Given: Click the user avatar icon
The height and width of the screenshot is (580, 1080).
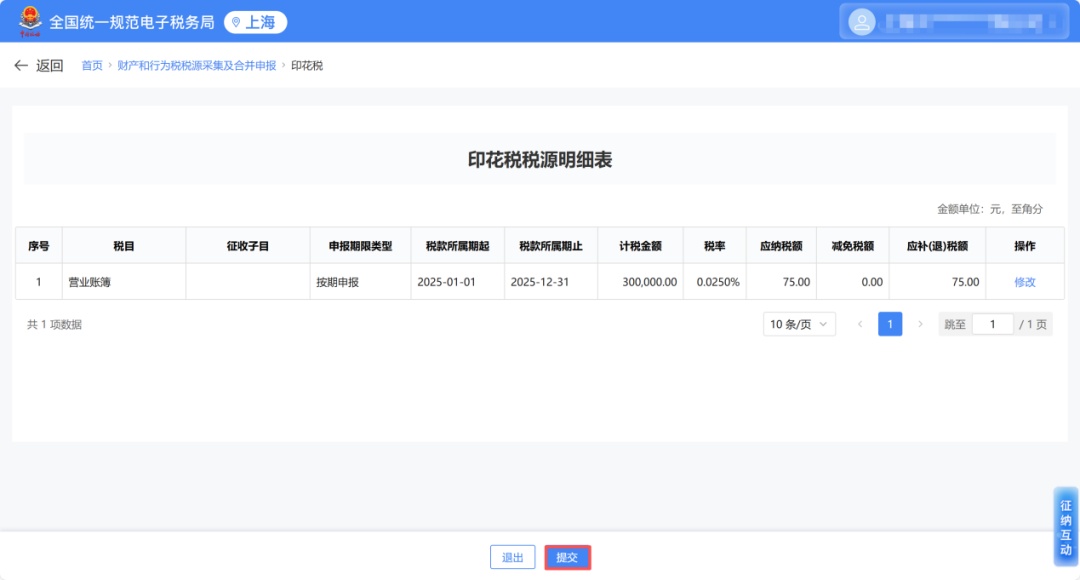Looking at the screenshot, I should tap(861, 21).
